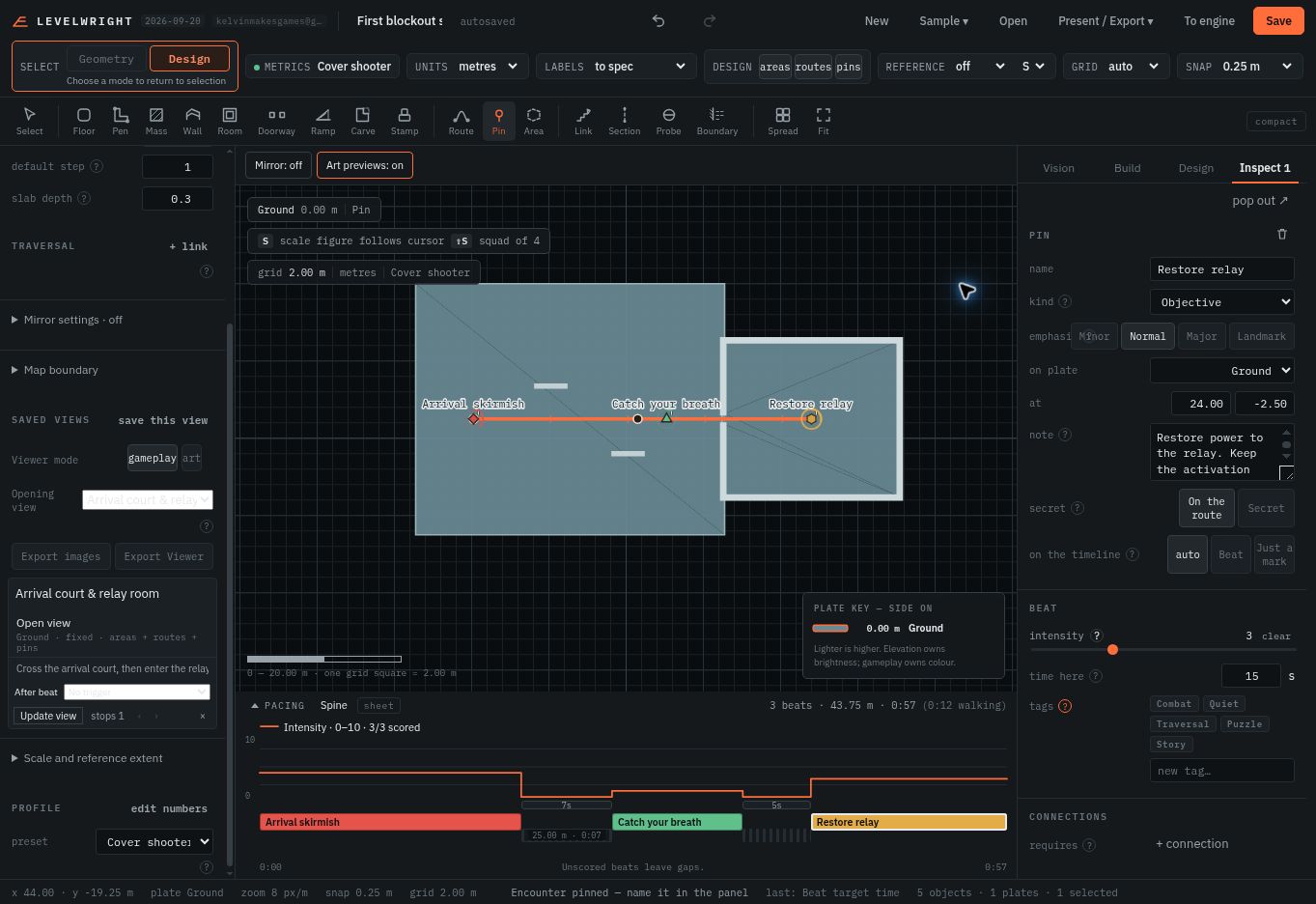1316x904 pixels.
Task: Toggle the Mirror: off button
Action: 278,165
